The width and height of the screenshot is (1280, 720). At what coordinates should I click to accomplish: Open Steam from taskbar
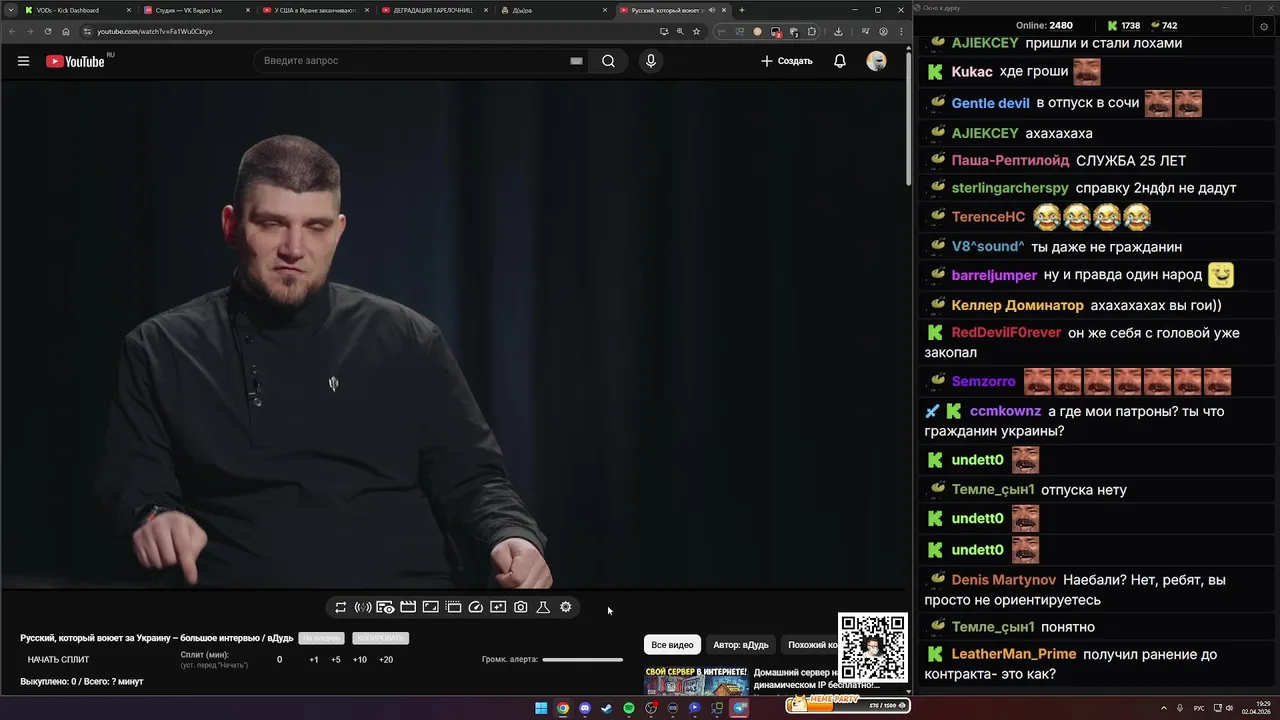[x=606, y=708]
